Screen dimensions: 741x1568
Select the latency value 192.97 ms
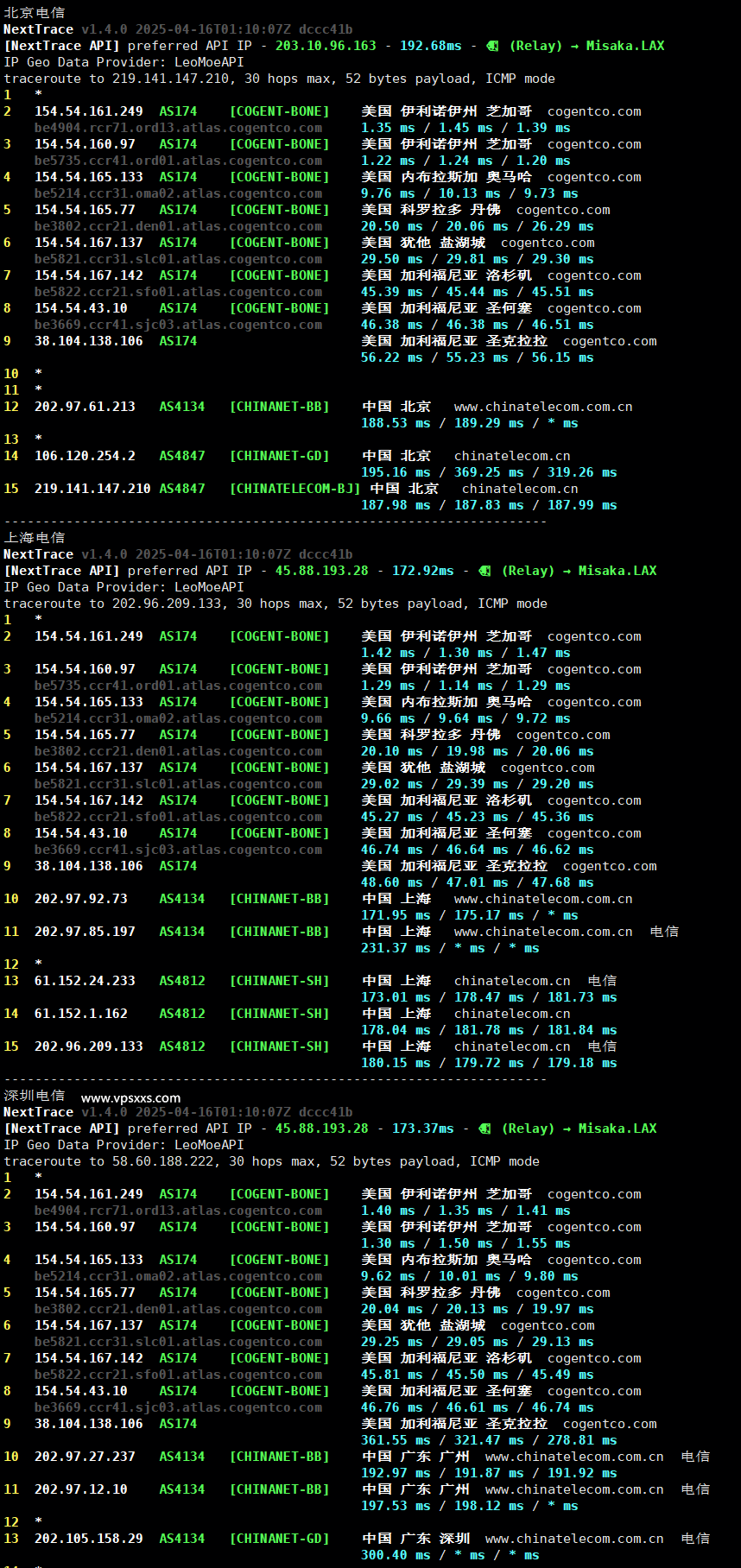coord(396,1473)
